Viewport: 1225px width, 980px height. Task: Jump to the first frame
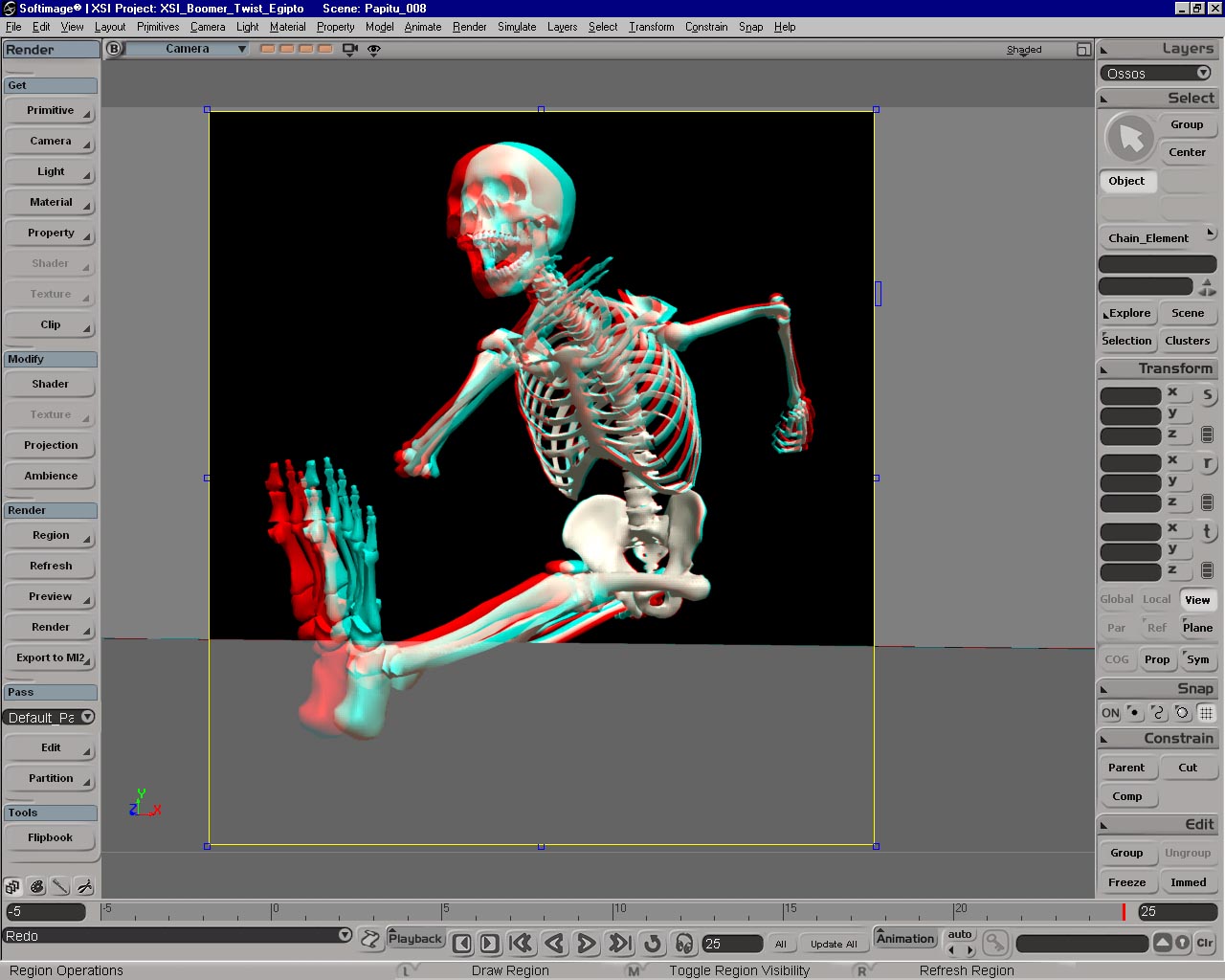pyautogui.click(x=521, y=944)
